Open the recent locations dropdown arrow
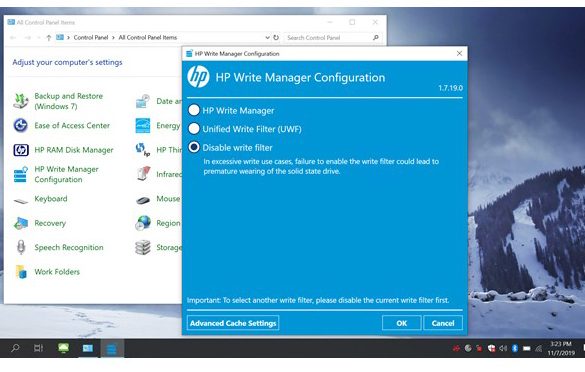This screenshot has width=585, height=372. click(38, 37)
